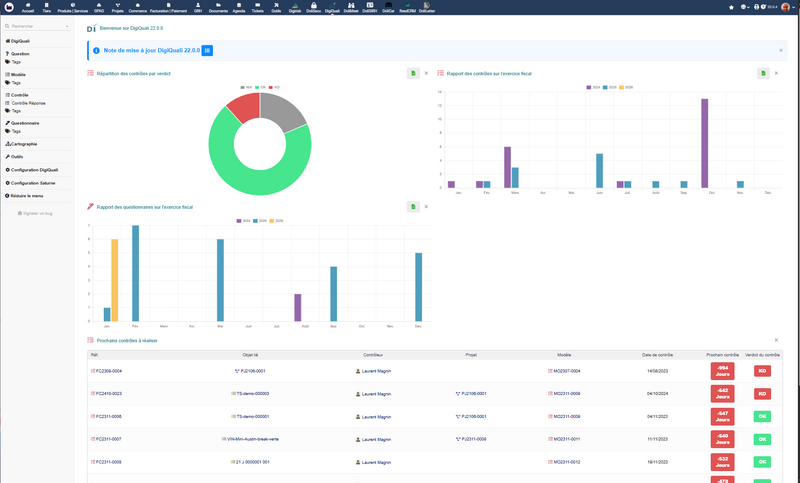Export the Rapport des questionnaires chart
The height and width of the screenshot is (483, 800).
pyautogui.click(x=413, y=207)
